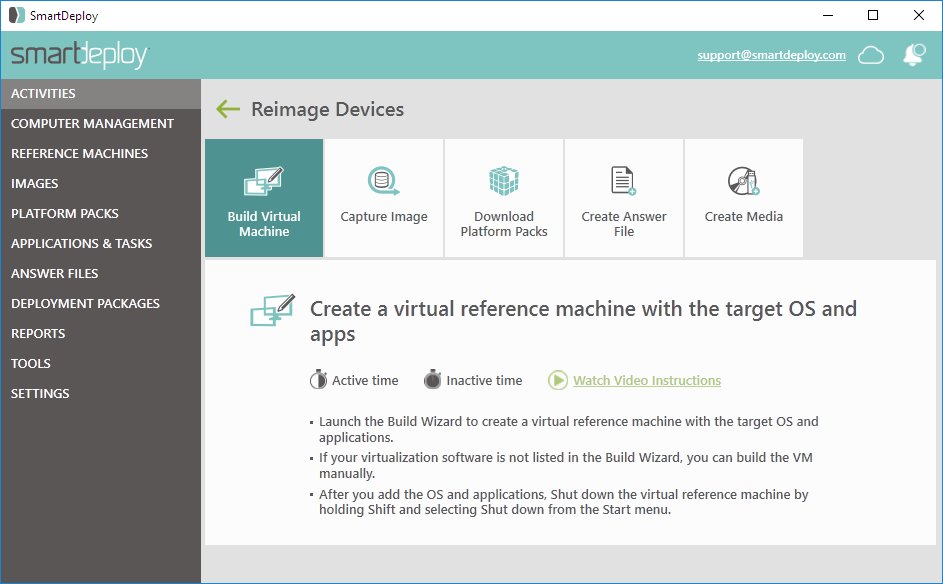Screen dimensions: 943x584
Task: Open Deployment Packages
Action: pos(100,304)
